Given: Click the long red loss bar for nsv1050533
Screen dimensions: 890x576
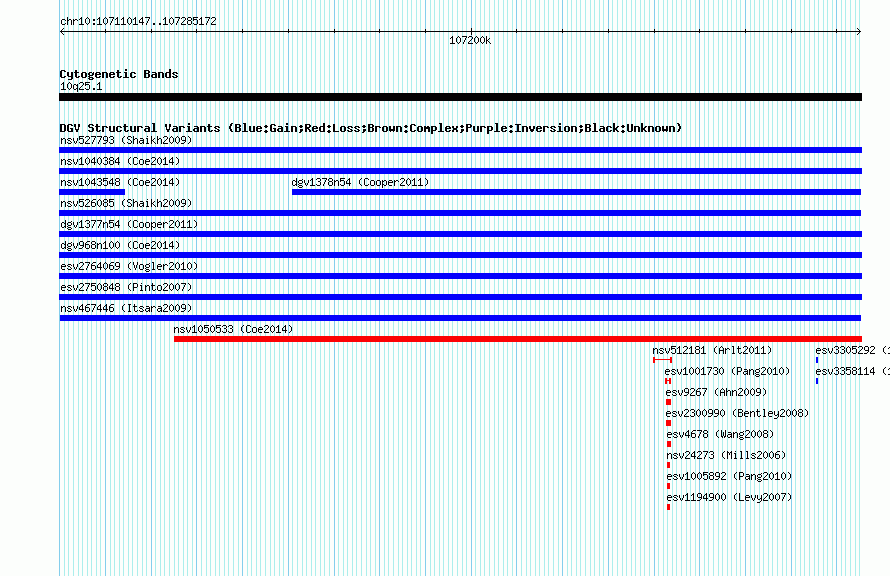Looking at the screenshot, I should (x=518, y=339).
